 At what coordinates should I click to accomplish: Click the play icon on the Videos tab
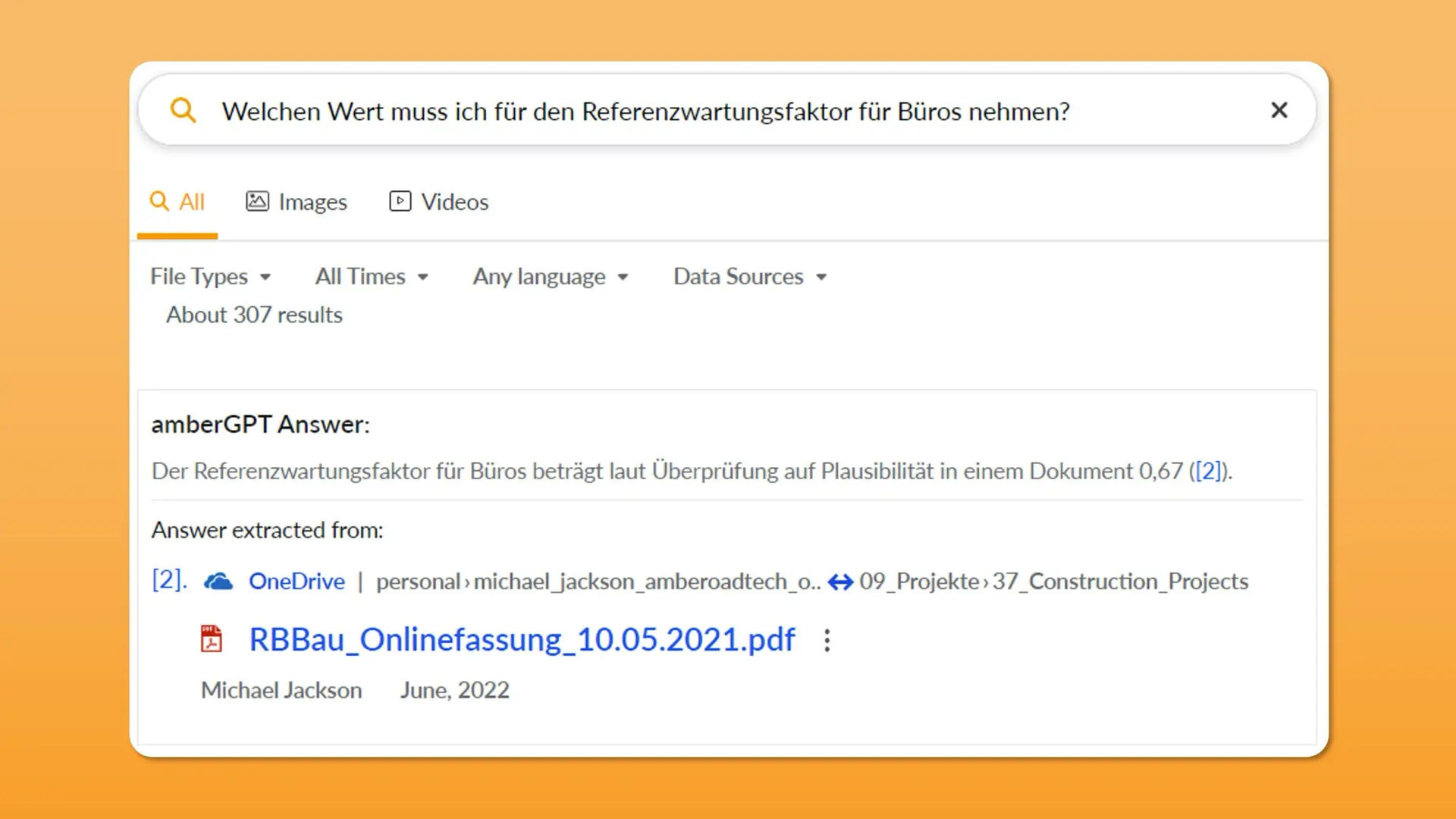[x=400, y=201]
